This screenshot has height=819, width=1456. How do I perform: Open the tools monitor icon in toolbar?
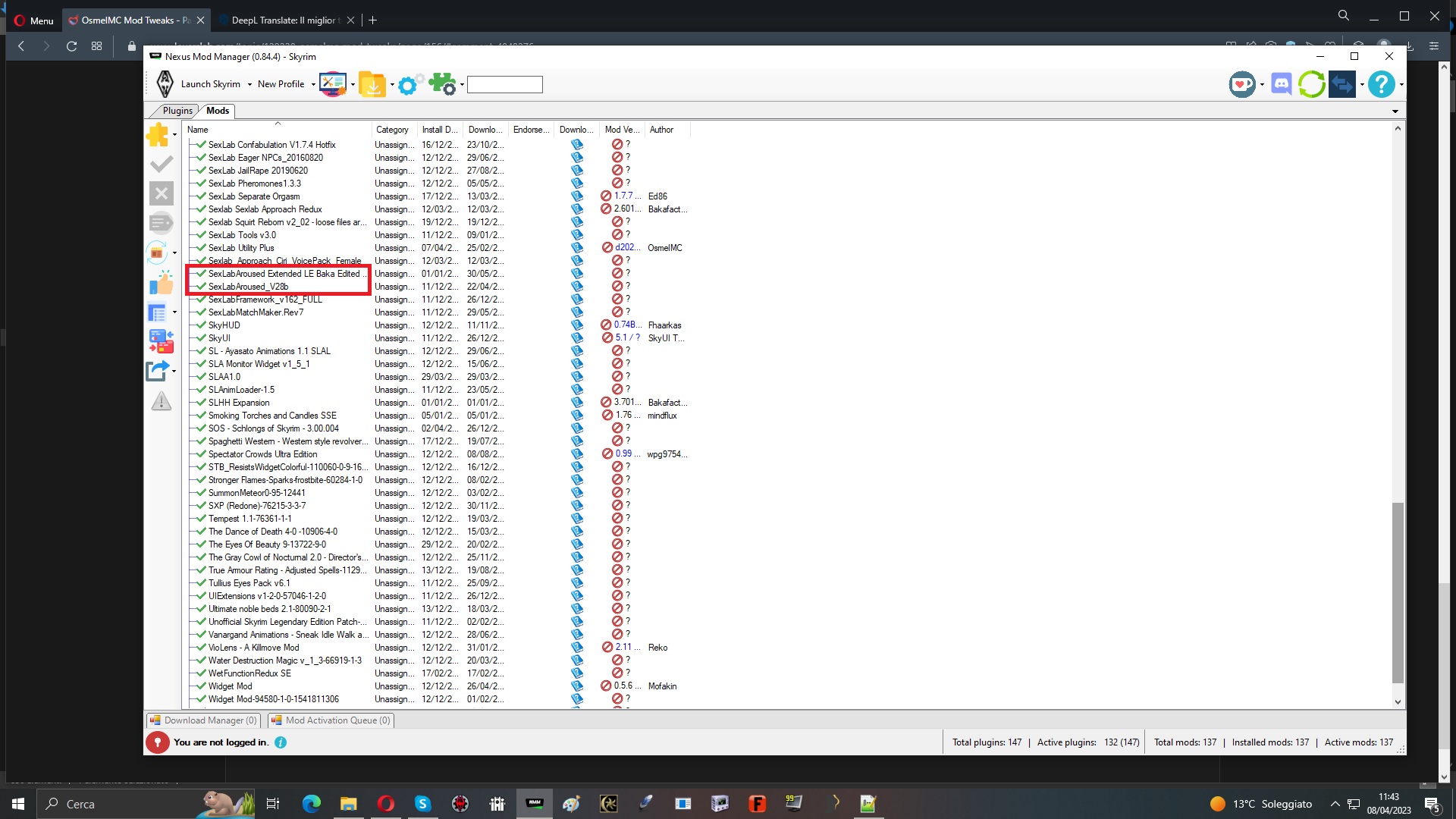pos(333,84)
